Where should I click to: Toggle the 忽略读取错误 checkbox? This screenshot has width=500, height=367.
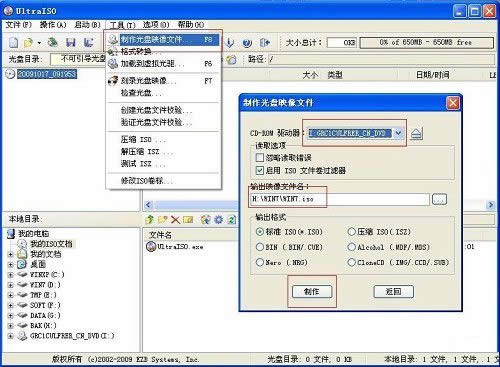[260, 157]
